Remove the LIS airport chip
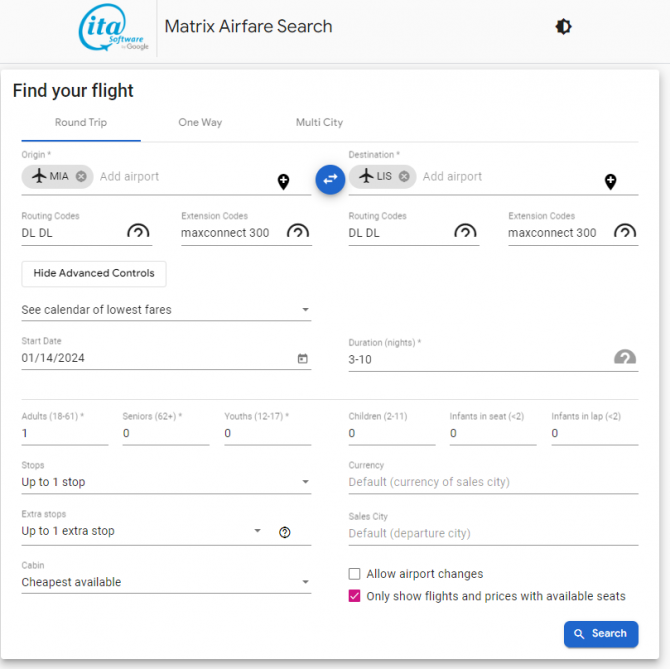Viewport: 670px width, 669px height. tap(404, 176)
